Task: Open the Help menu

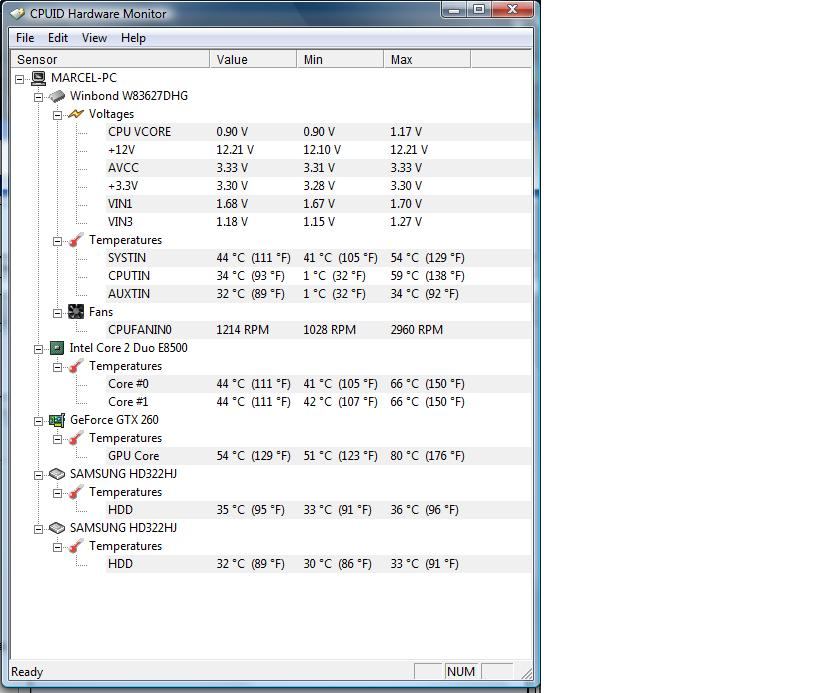Action: (133, 38)
